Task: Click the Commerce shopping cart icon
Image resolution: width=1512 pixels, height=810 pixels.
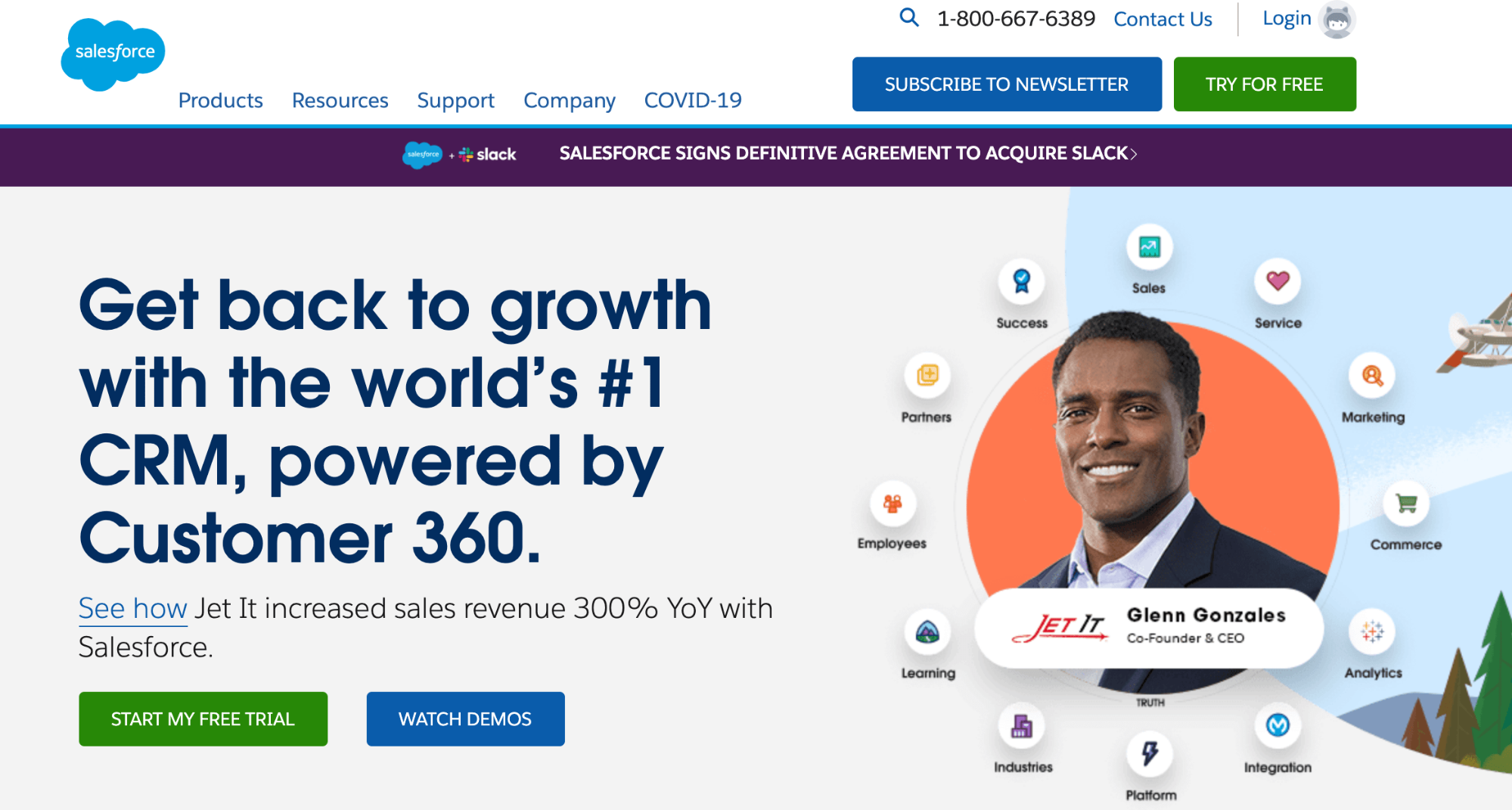Action: [x=1406, y=503]
